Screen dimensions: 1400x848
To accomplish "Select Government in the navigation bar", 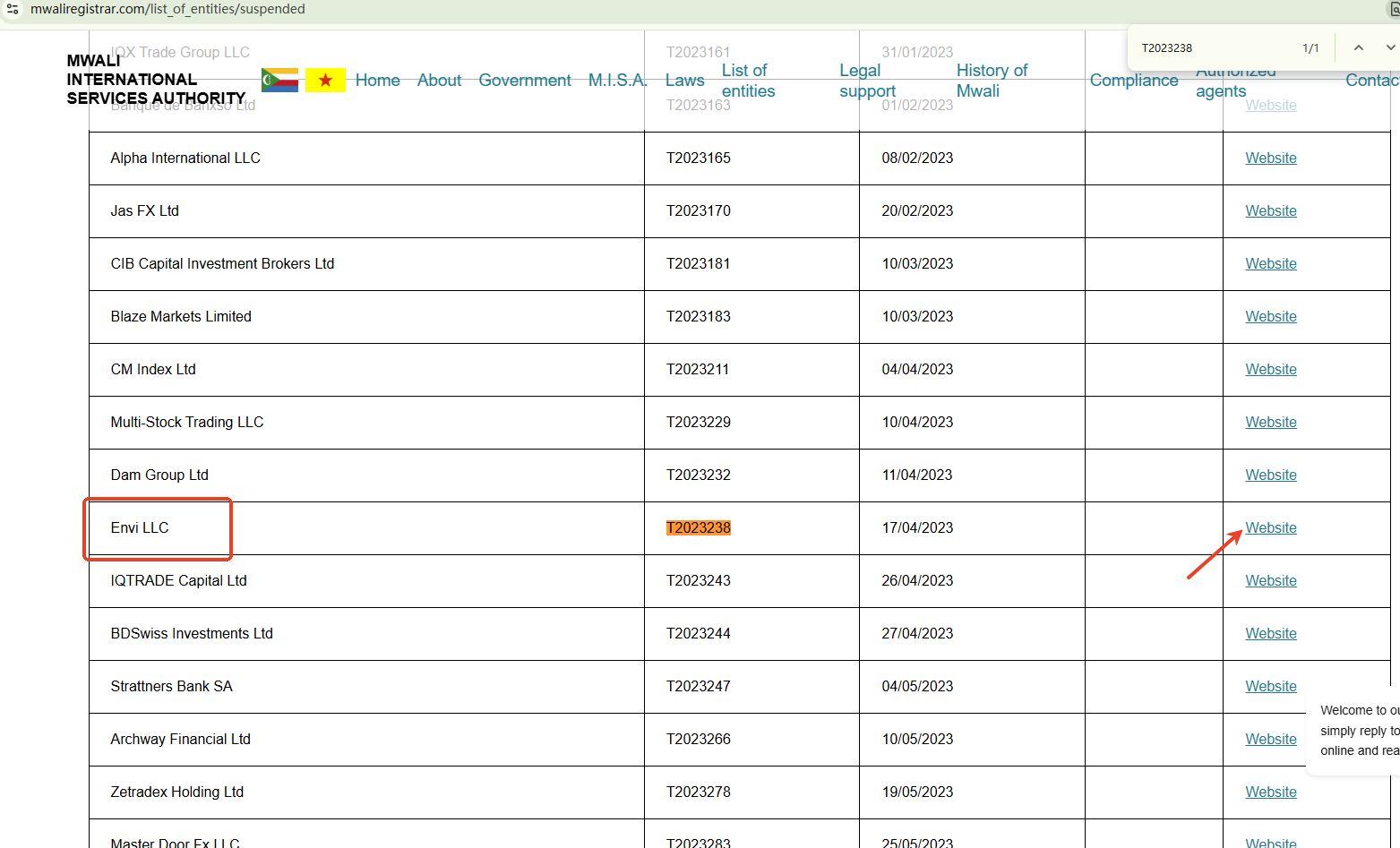I will 524,81.
